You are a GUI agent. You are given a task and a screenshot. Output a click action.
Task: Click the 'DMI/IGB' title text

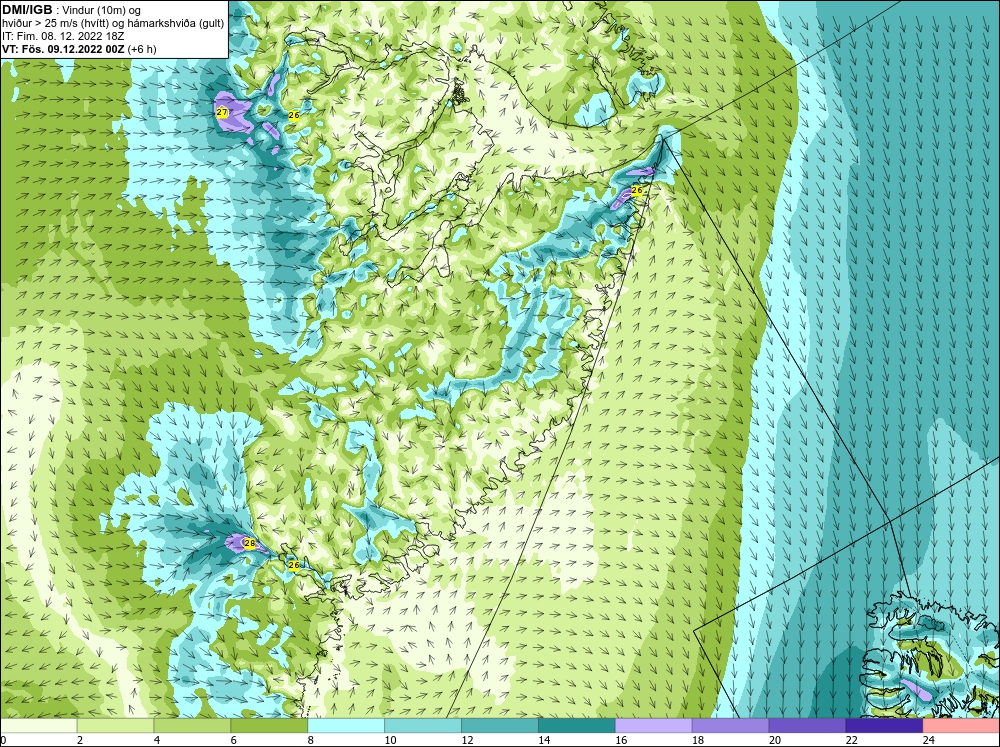coord(27,10)
